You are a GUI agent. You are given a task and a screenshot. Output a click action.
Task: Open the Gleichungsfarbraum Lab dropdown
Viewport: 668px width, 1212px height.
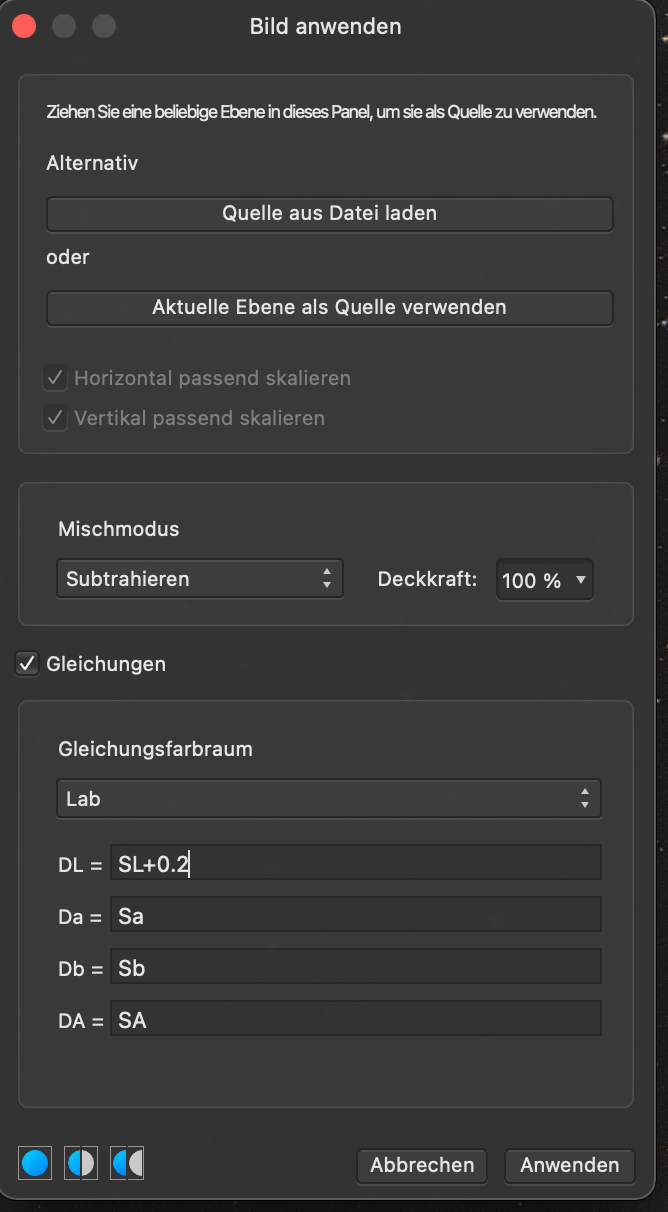point(328,798)
